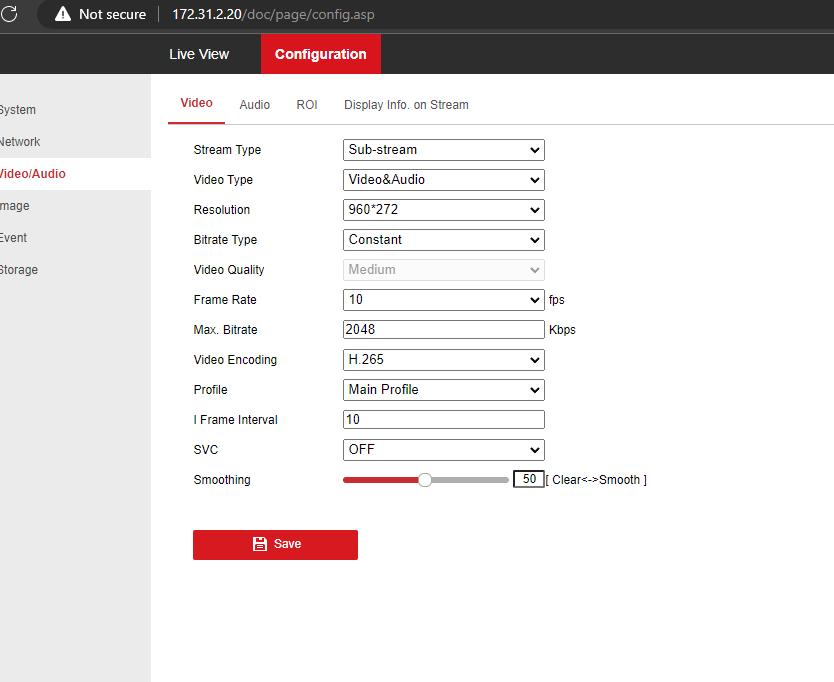This screenshot has height=682, width=834.
Task: Click the browser page reload icon
Action: [x=11, y=15]
